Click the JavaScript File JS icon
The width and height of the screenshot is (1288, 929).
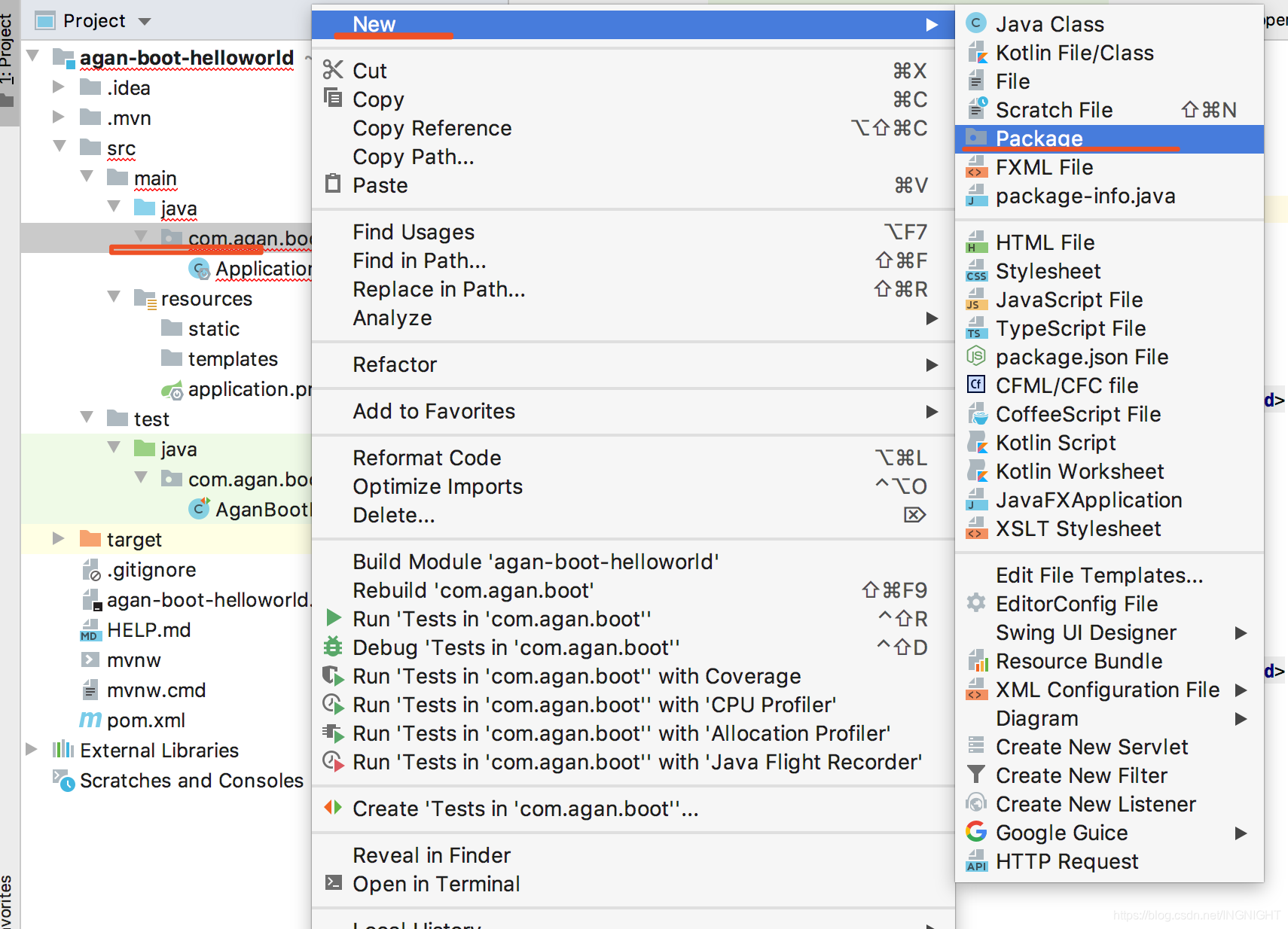(976, 300)
